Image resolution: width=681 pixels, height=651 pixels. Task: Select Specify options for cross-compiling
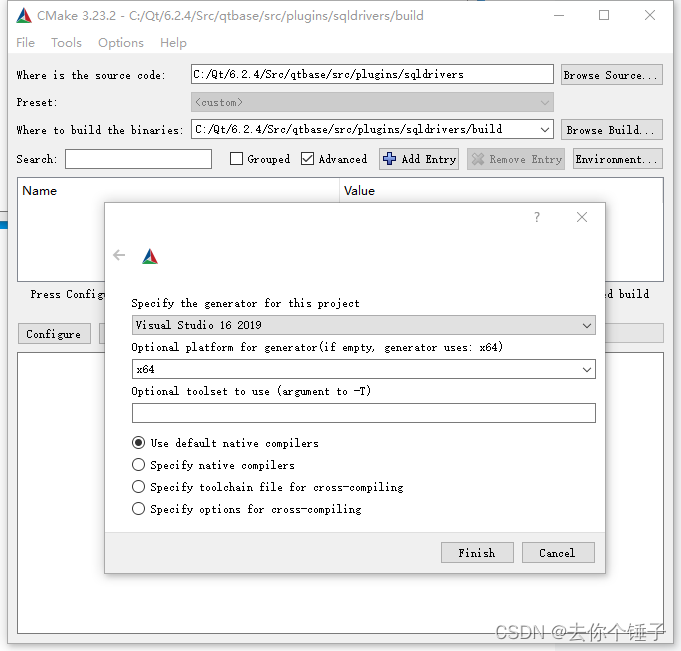[x=138, y=509]
